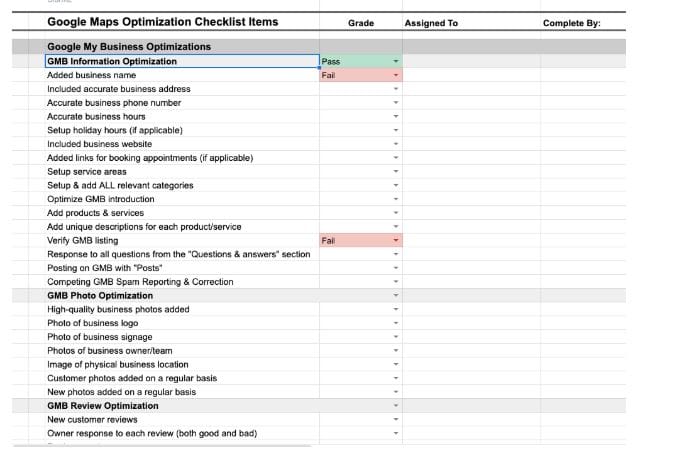Open Grade dropdown for GMB Information Optimization
The width and height of the screenshot is (674, 472).
[396, 61]
